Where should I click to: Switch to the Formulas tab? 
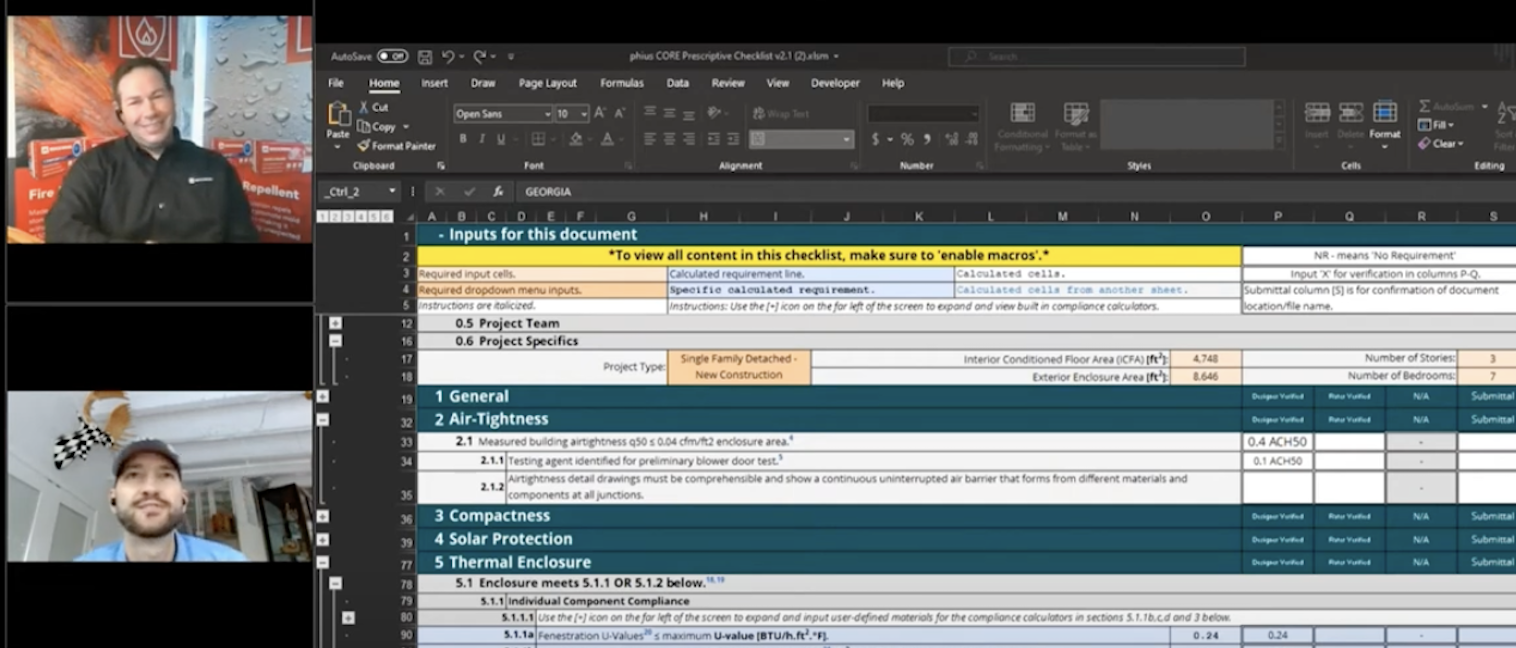click(x=622, y=83)
